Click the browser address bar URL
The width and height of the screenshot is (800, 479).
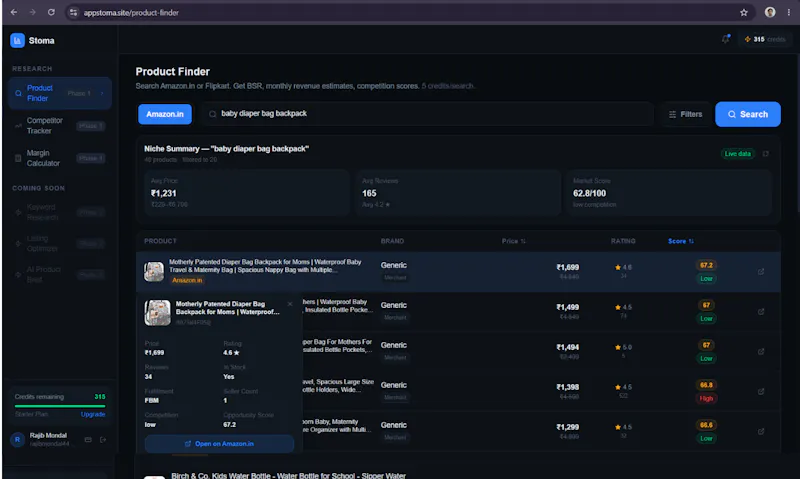pos(131,13)
